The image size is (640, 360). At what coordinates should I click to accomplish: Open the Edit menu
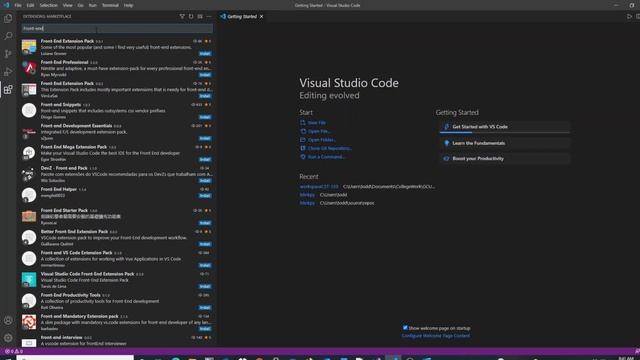[31, 5]
